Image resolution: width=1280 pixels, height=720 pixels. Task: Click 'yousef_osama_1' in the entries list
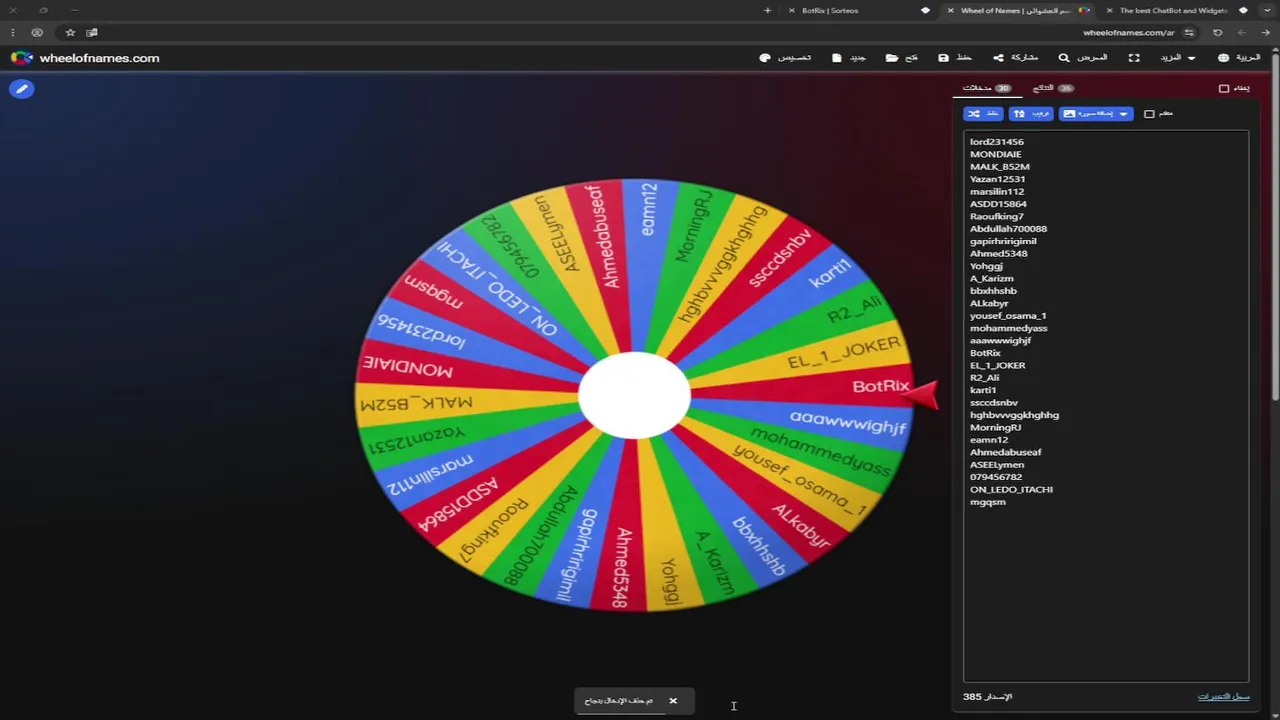[x=1008, y=316]
